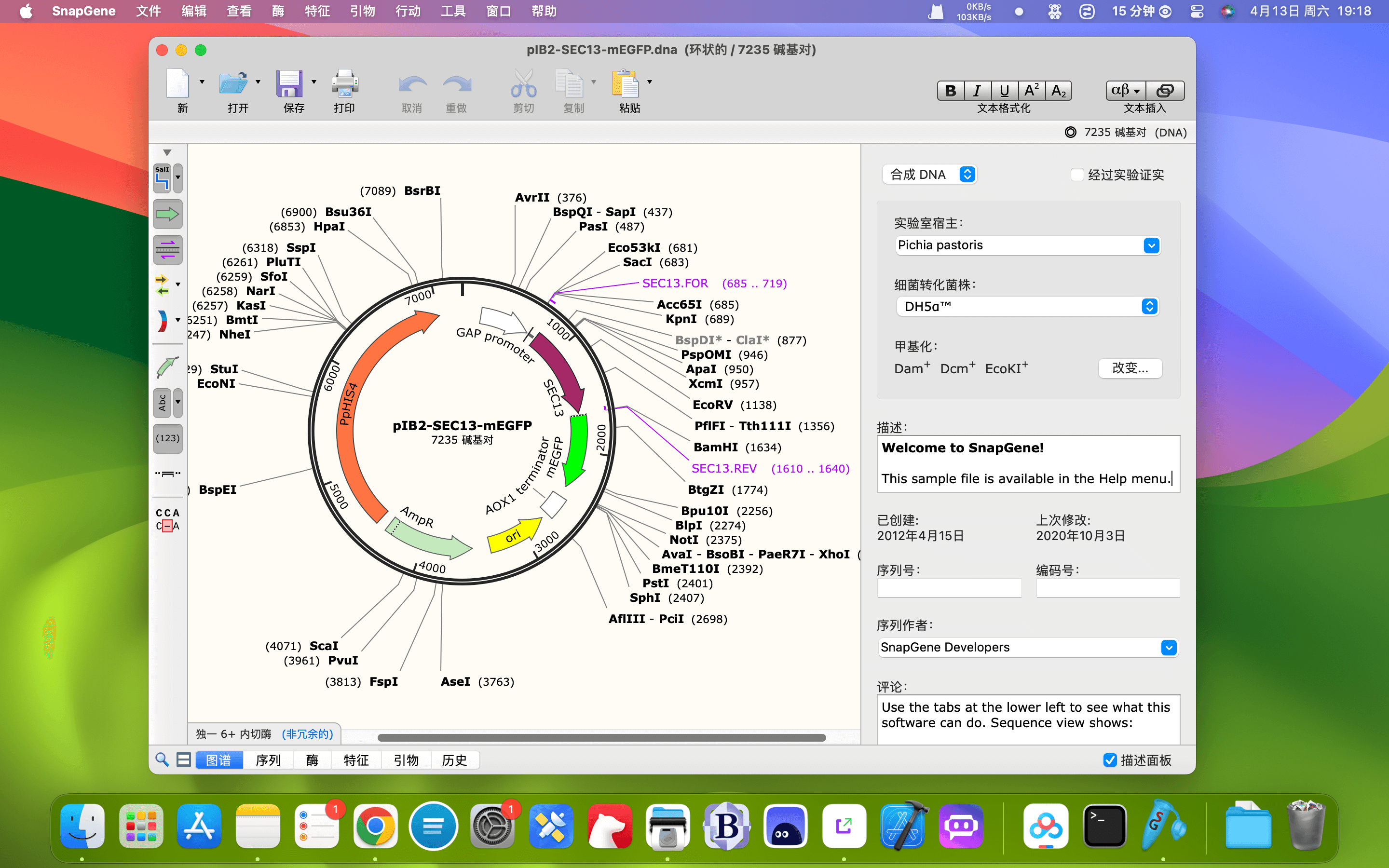Toggle Subscript formatting
The height and width of the screenshot is (868, 1389).
click(1059, 90)
